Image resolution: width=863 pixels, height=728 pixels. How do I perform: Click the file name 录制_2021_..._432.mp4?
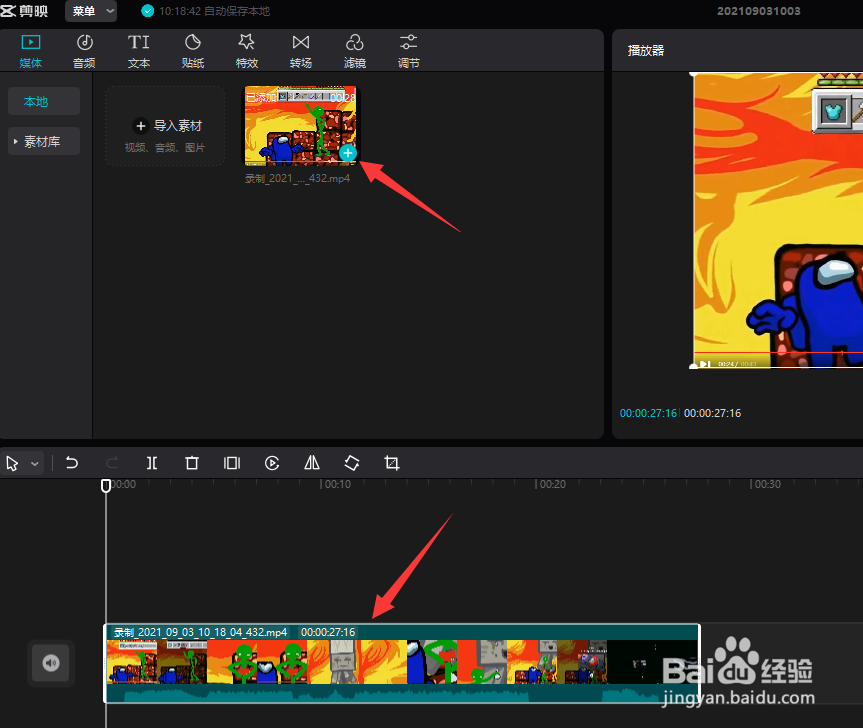point(297,178)
